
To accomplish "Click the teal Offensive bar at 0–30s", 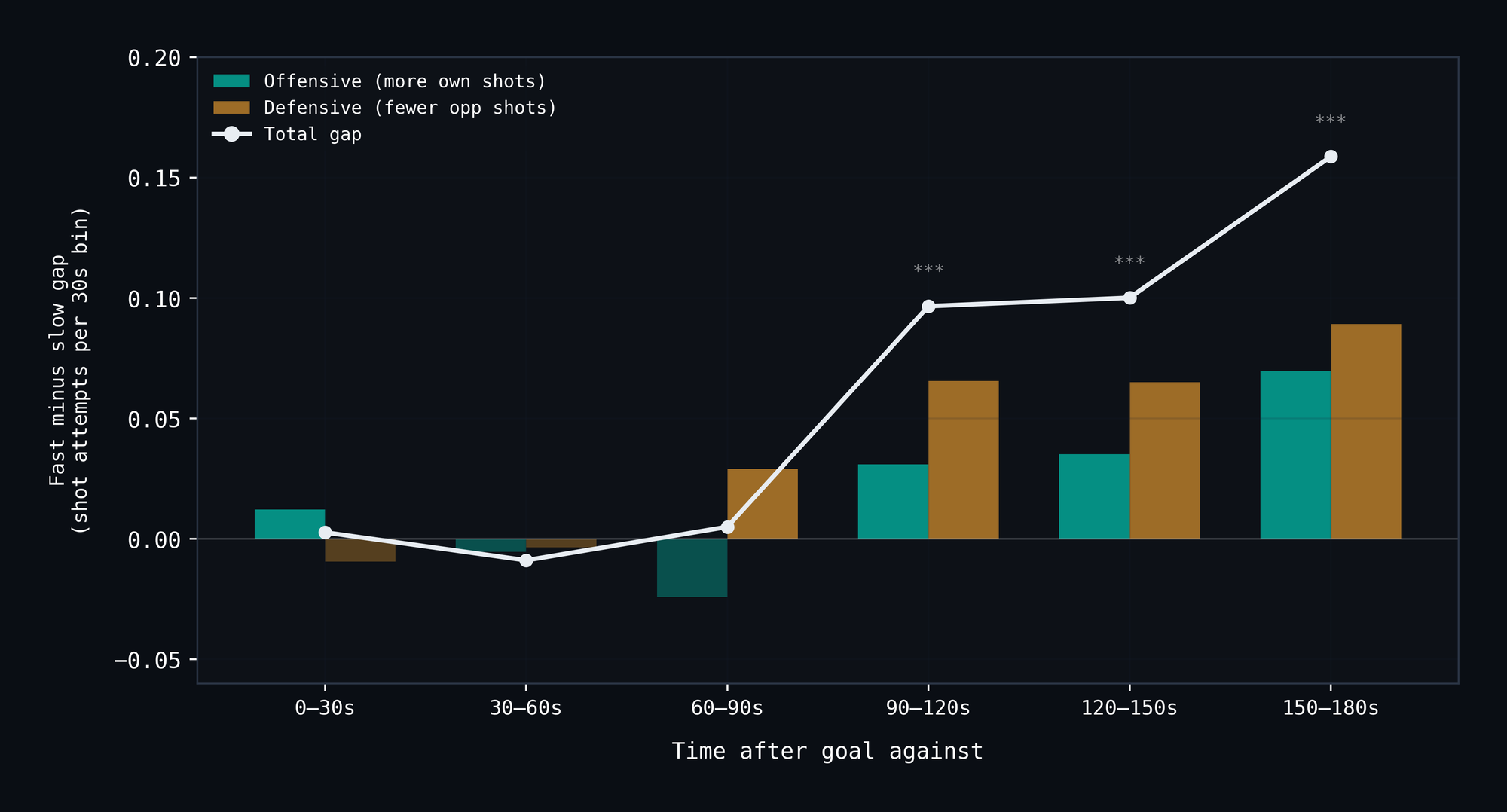I will [x=289, y=524].
